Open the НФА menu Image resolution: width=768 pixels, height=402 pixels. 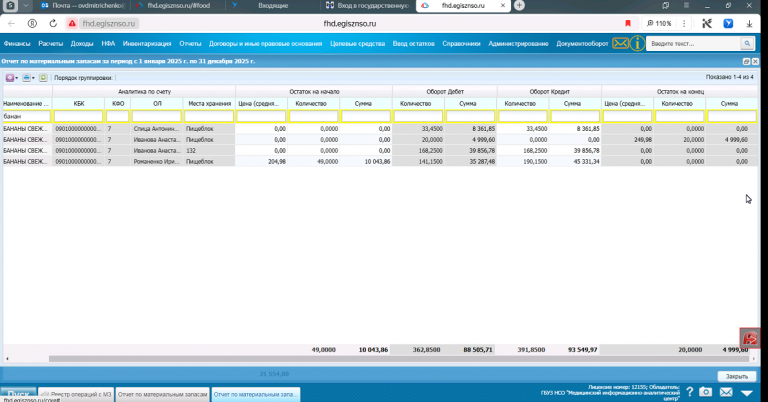coord(108,44)
